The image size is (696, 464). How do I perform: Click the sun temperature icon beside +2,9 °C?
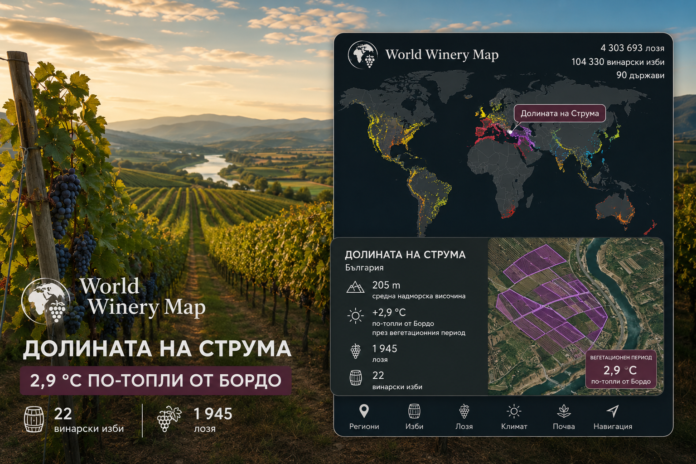click(x=355, y=316)
